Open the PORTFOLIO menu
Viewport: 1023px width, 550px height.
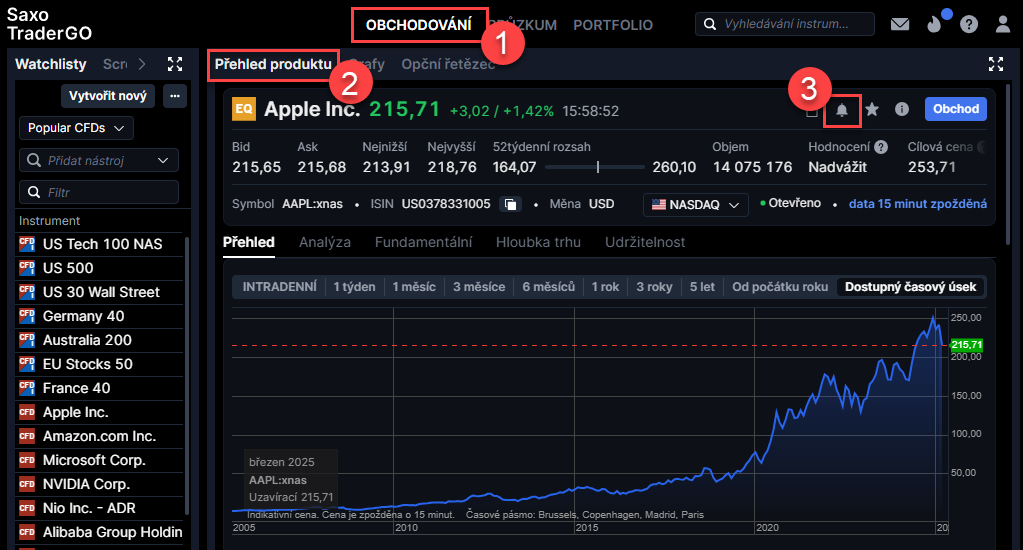point(613,25)
